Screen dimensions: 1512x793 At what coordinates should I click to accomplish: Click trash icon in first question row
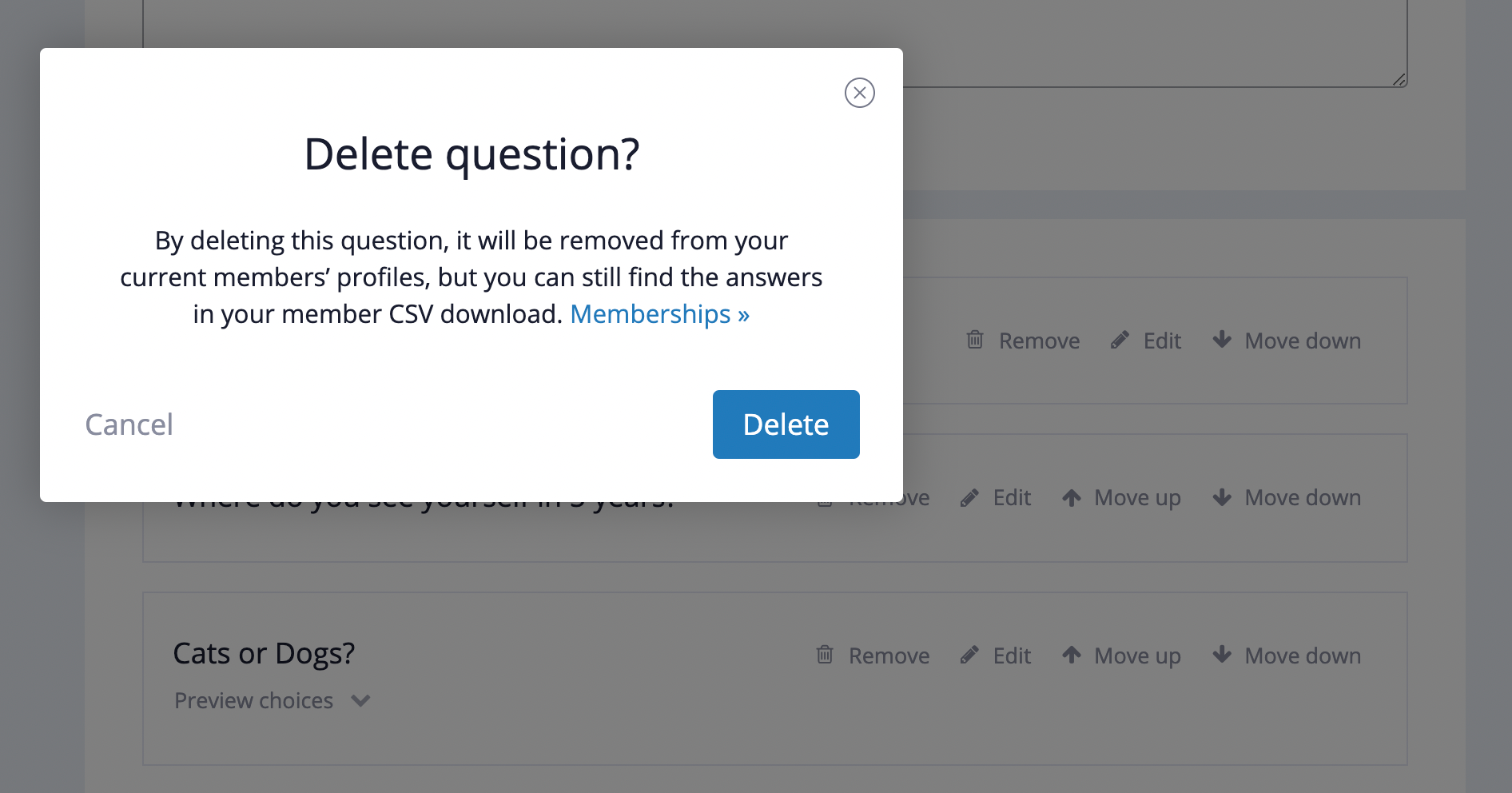(x=975, y=340)
